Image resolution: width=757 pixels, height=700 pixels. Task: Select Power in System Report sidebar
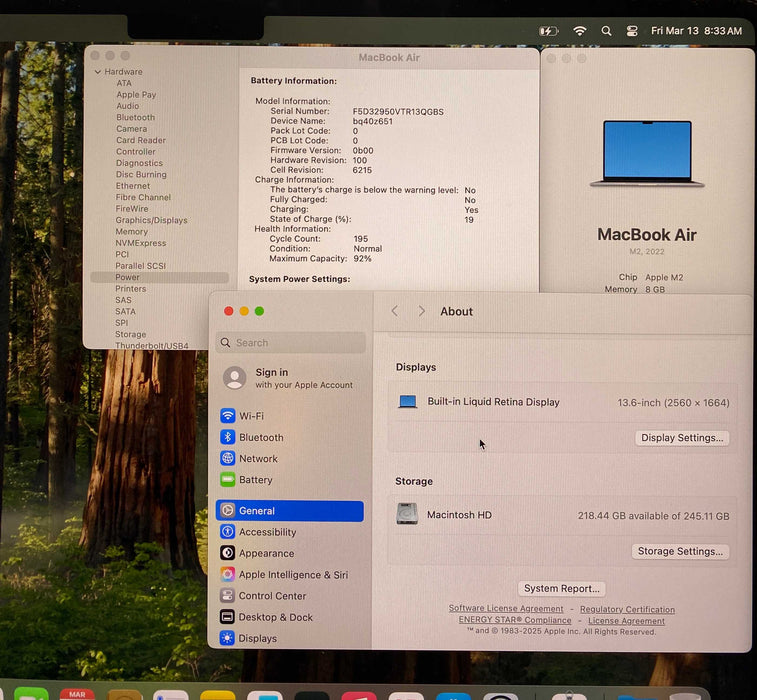click(x=159, y=277)
